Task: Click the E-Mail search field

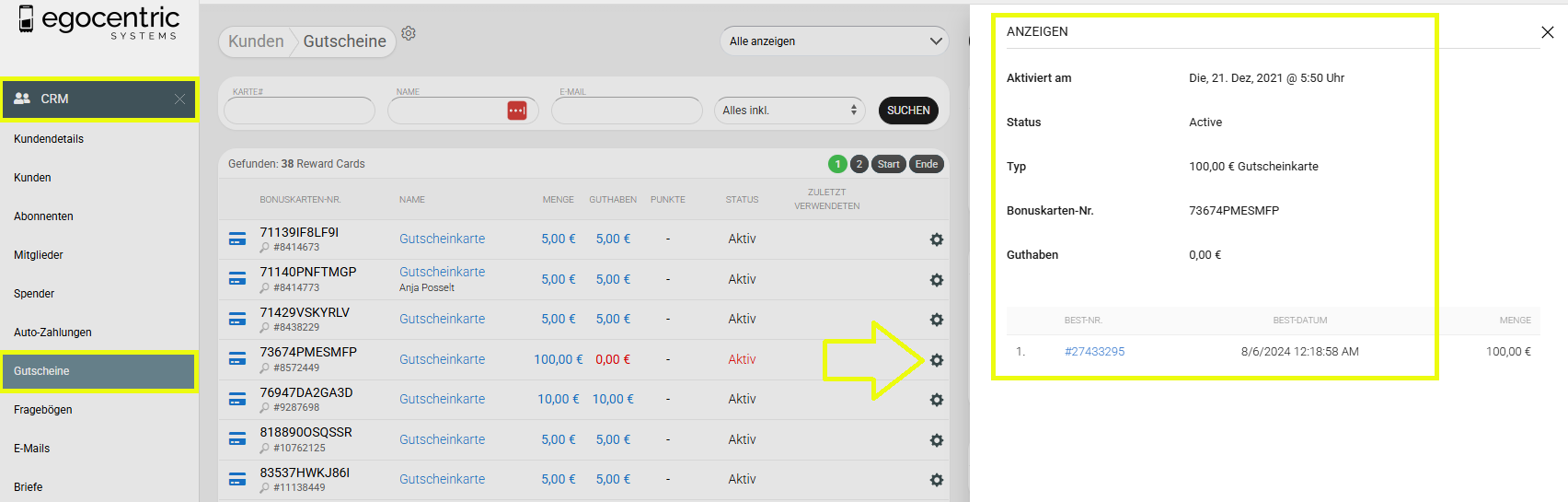Action: coord(627,111)
